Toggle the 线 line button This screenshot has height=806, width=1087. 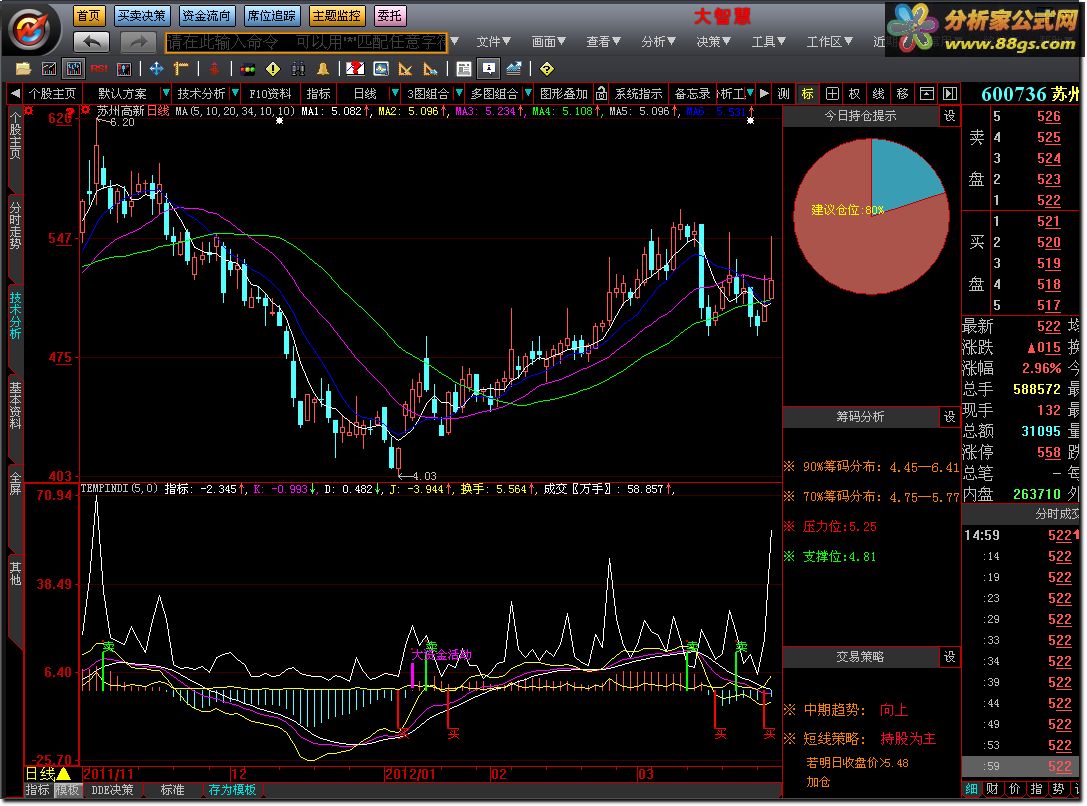pos(879,94)
